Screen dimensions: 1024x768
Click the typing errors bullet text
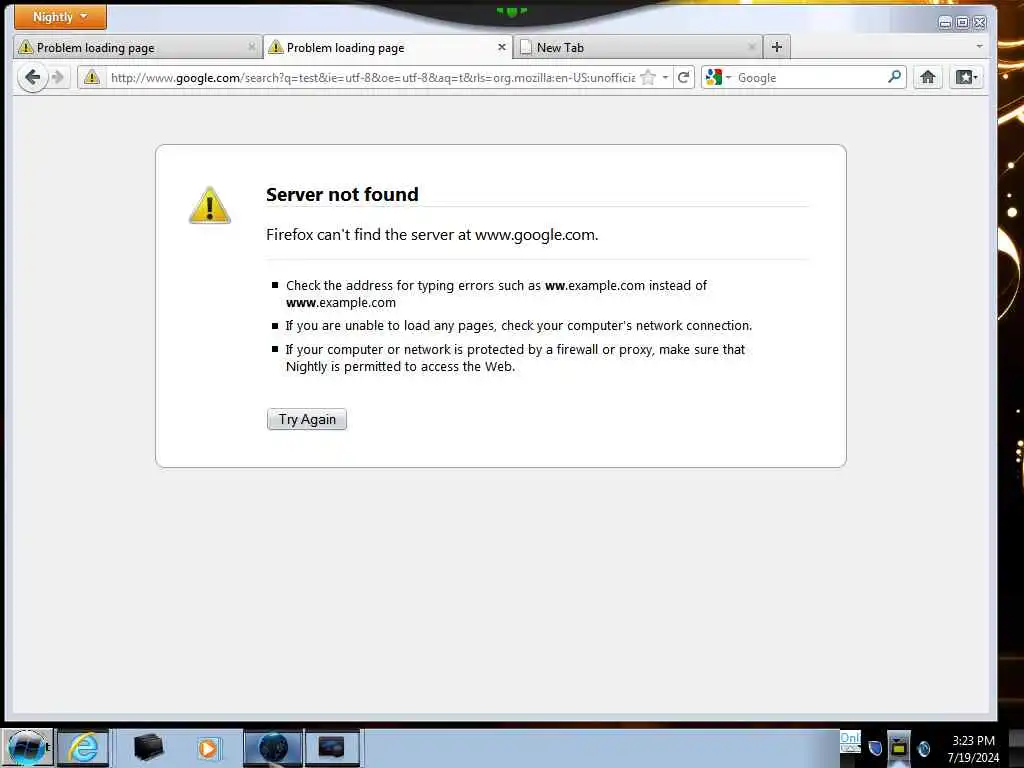(x=496, y=294)
